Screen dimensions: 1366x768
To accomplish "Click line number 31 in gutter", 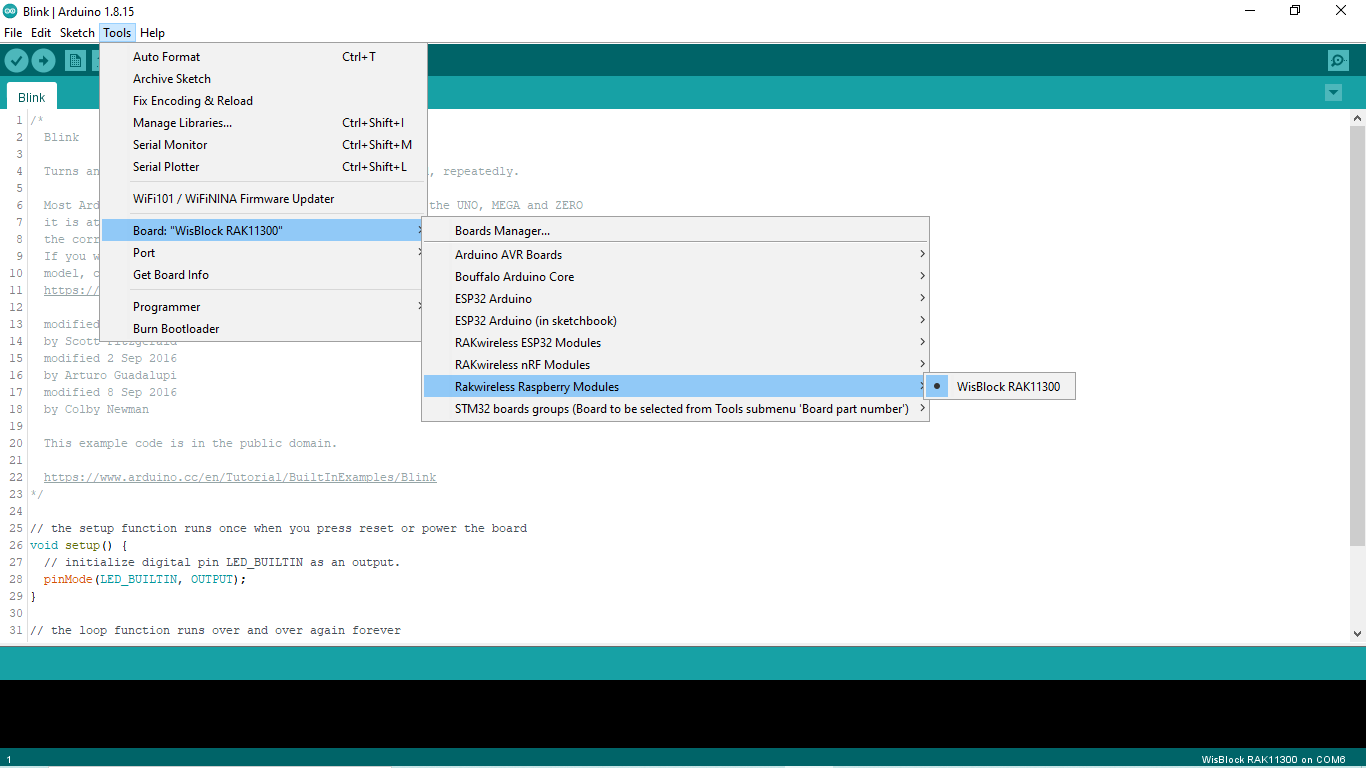I will [15, 630].
